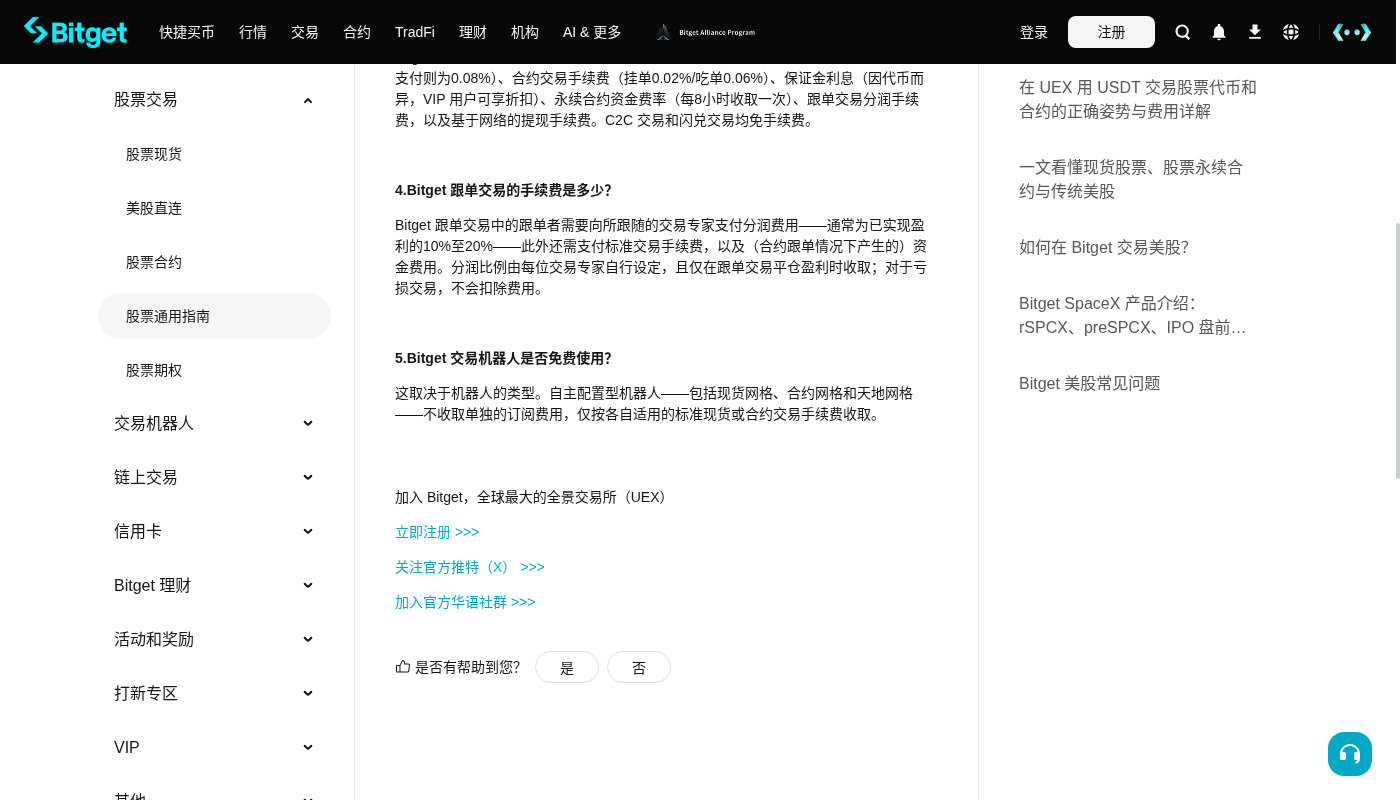
Task: Expand the 信用卡 section
Action: 214,531
